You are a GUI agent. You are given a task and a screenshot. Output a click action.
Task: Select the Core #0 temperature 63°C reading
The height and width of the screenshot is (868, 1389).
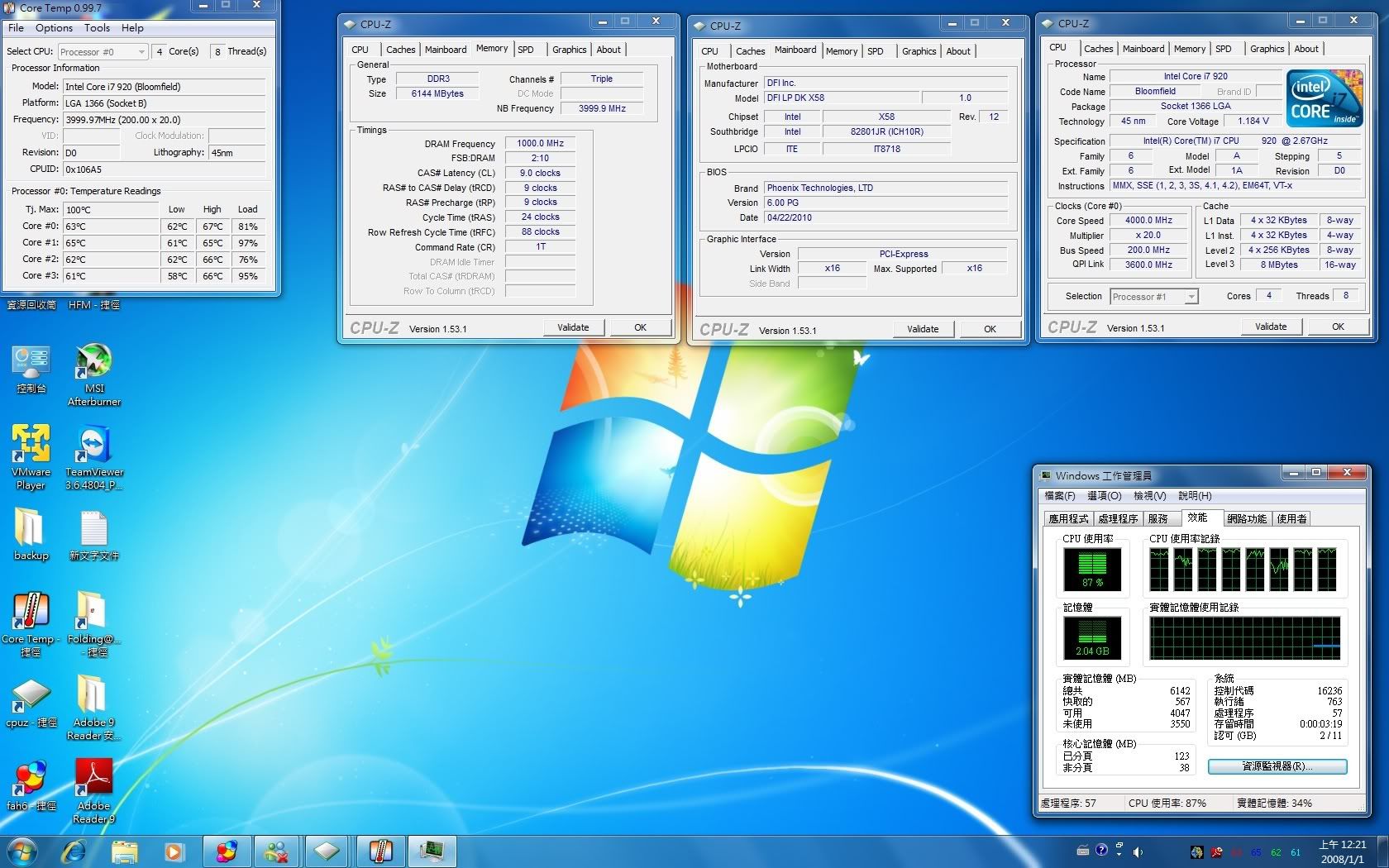[111, 227]
